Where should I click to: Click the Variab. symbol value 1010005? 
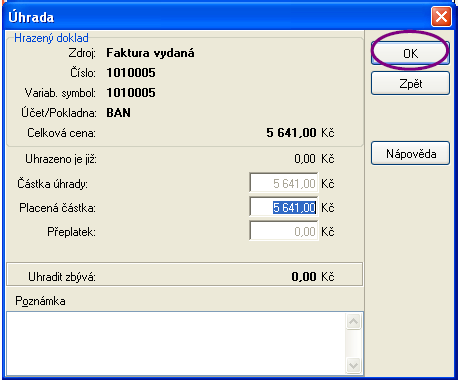(x=131, y=93)
